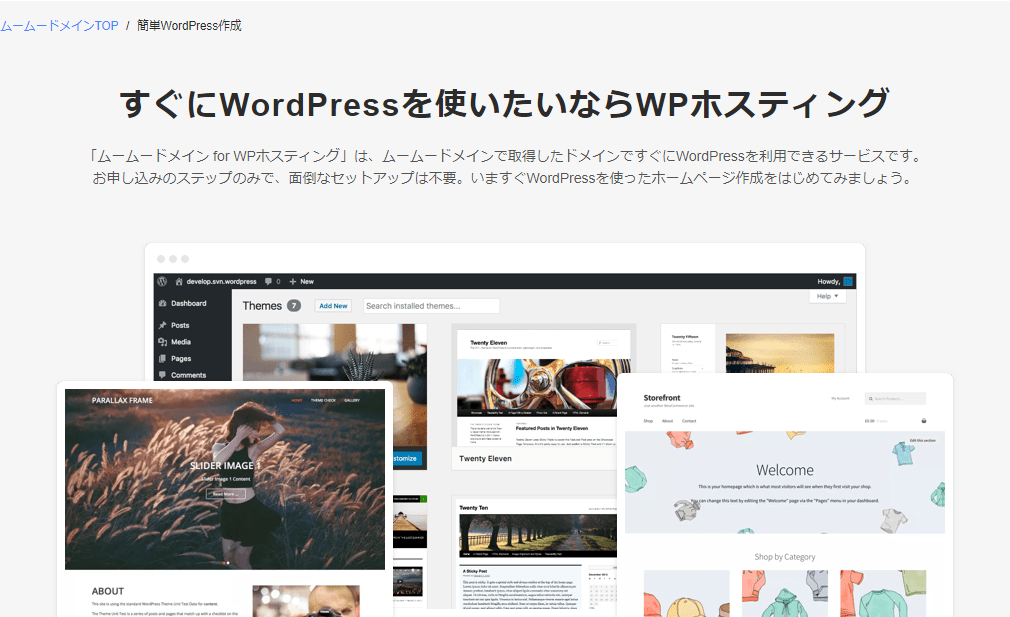Open Comments in the WordPress sidebar
This screenshot has height=617, width=1010.
(189, 375)
